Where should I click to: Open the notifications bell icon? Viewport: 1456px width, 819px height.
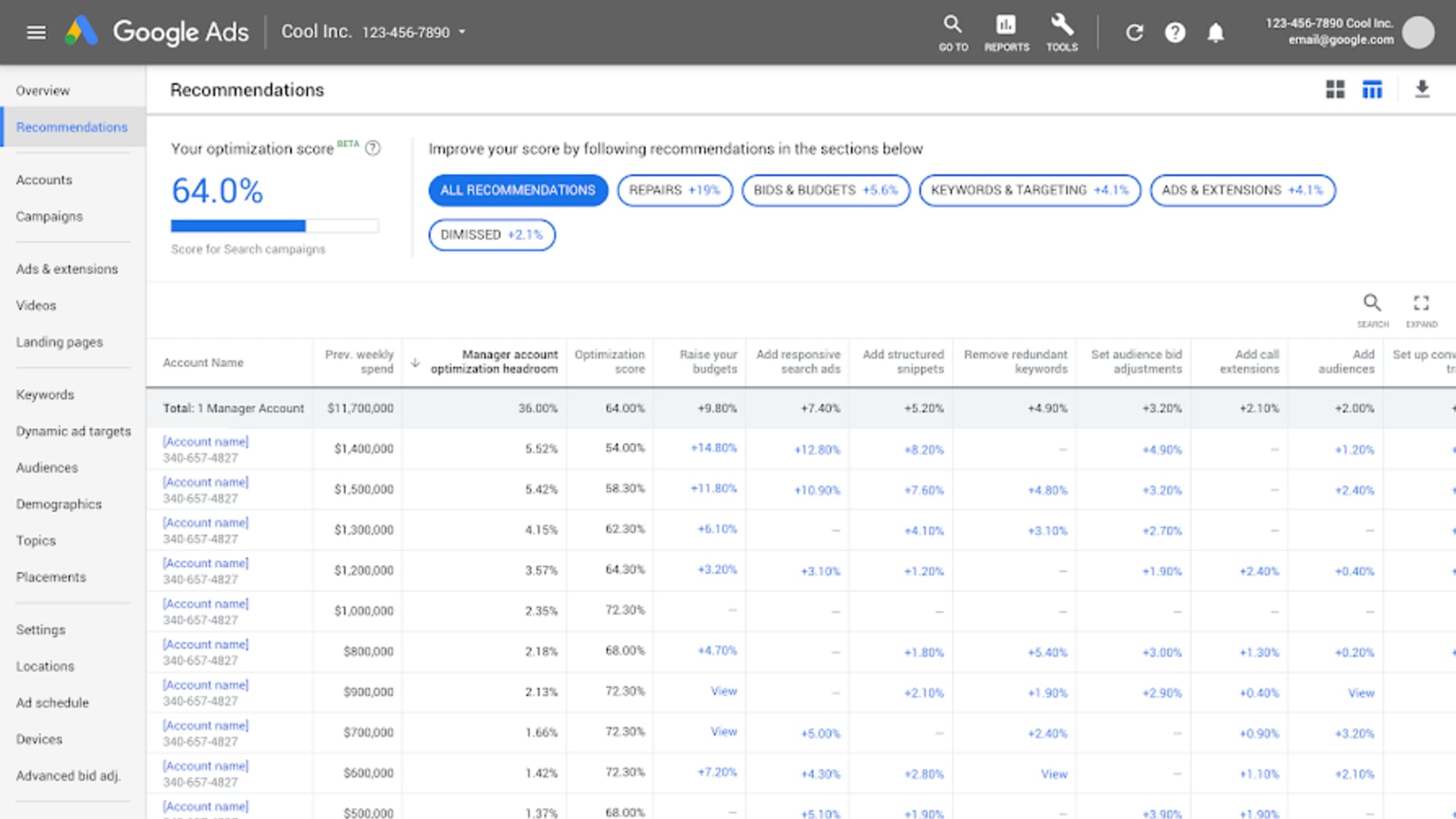1216,33
